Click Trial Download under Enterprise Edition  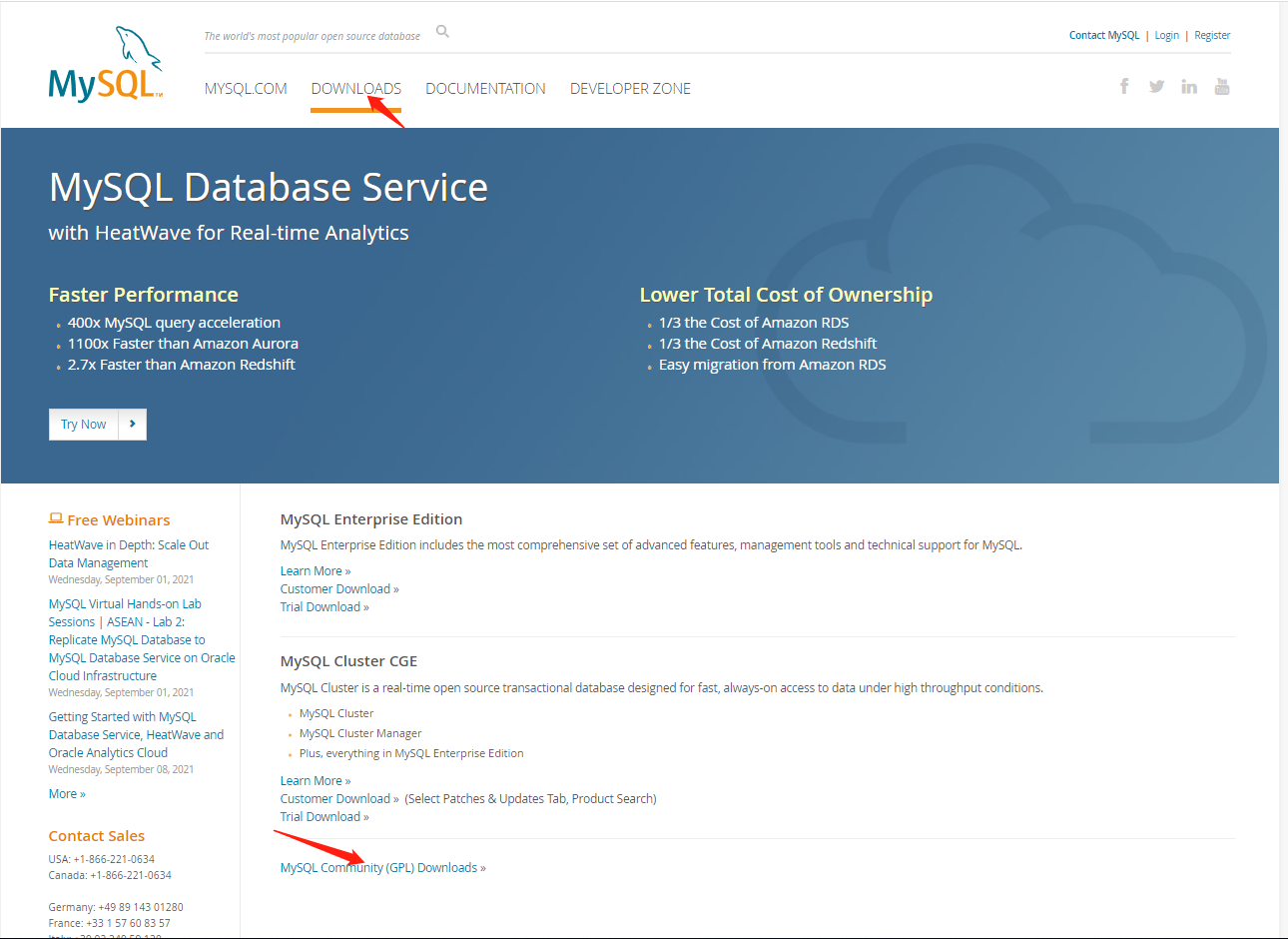324,607
